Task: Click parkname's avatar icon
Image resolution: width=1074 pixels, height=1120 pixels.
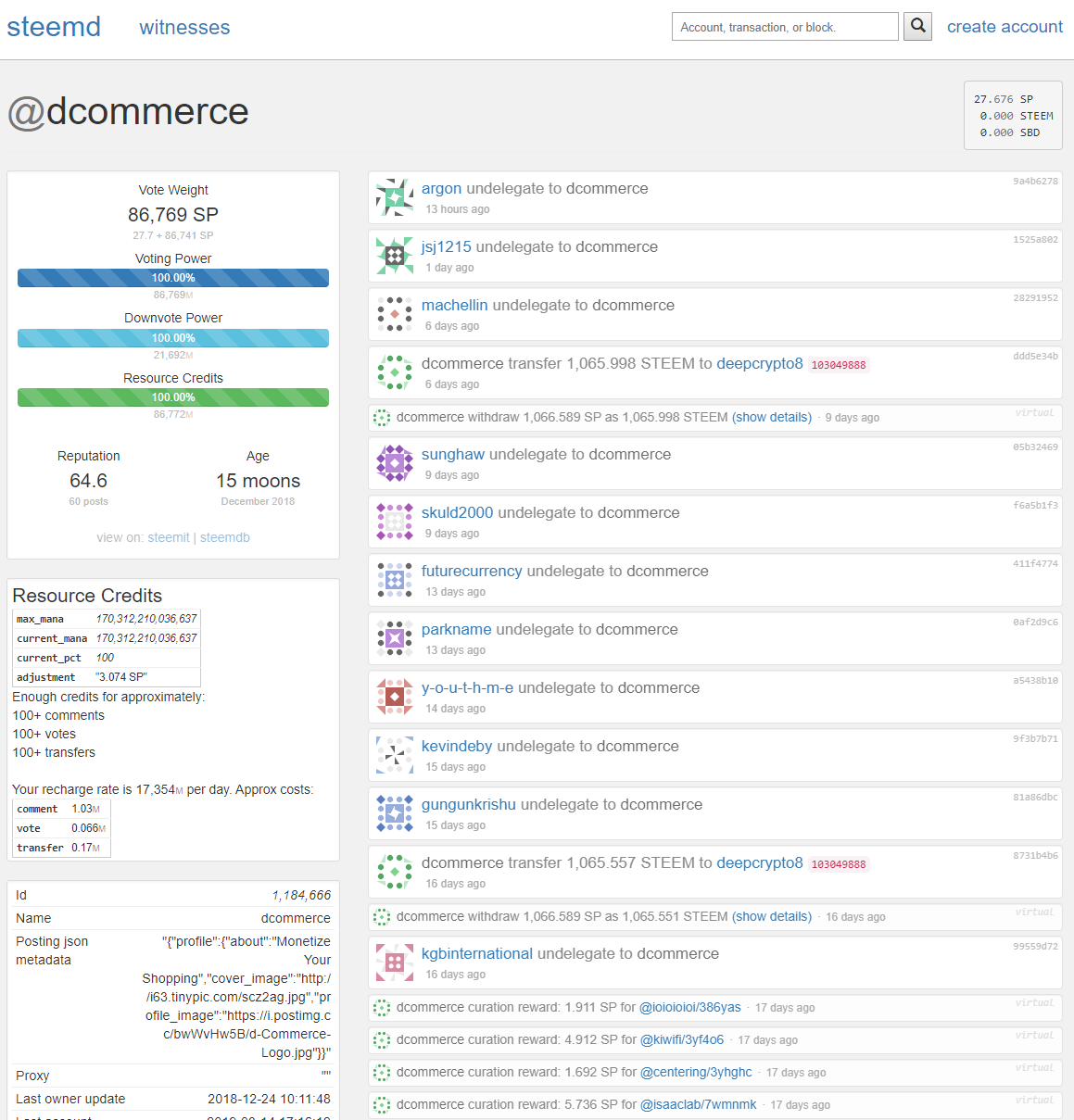Action: pyautogui.click(x=395, y=638)
